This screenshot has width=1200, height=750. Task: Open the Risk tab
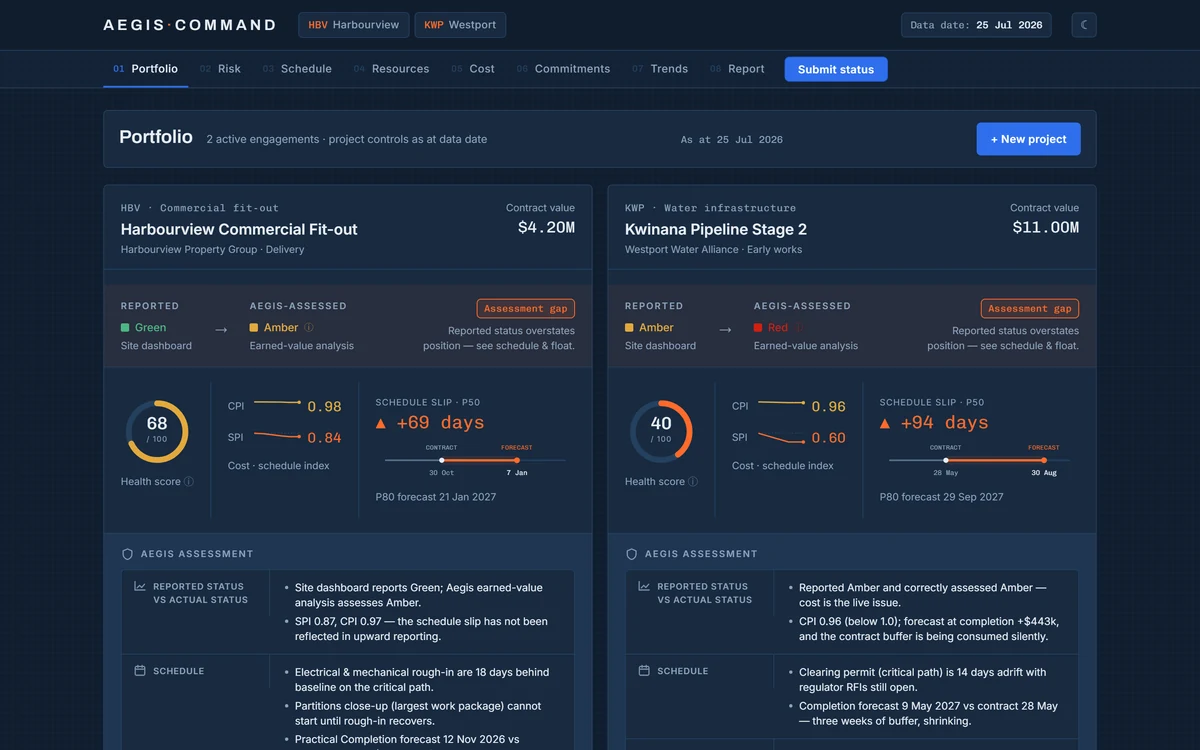click(x=220, y=69)
